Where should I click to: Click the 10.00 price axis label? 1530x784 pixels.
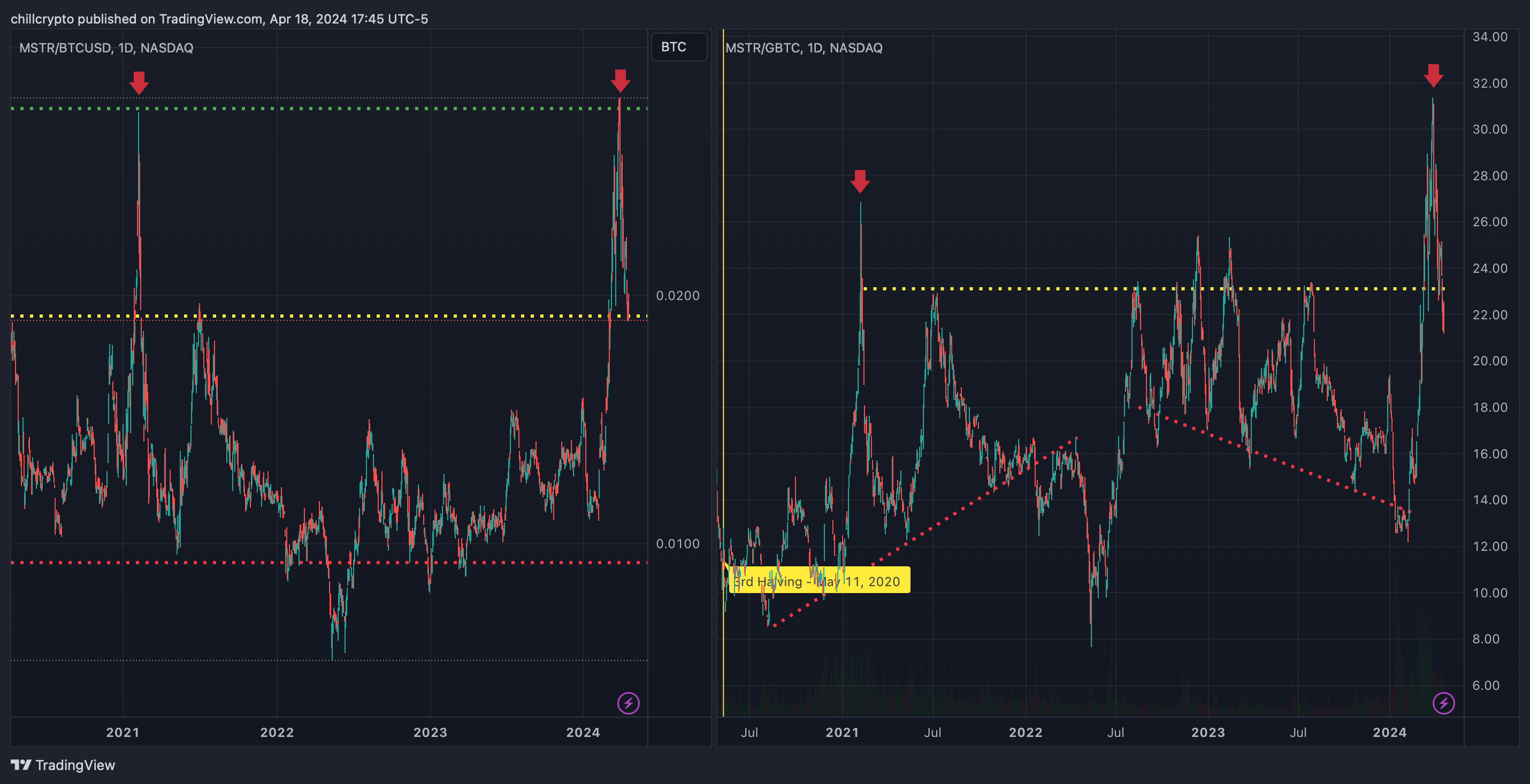click(1490, 593)
